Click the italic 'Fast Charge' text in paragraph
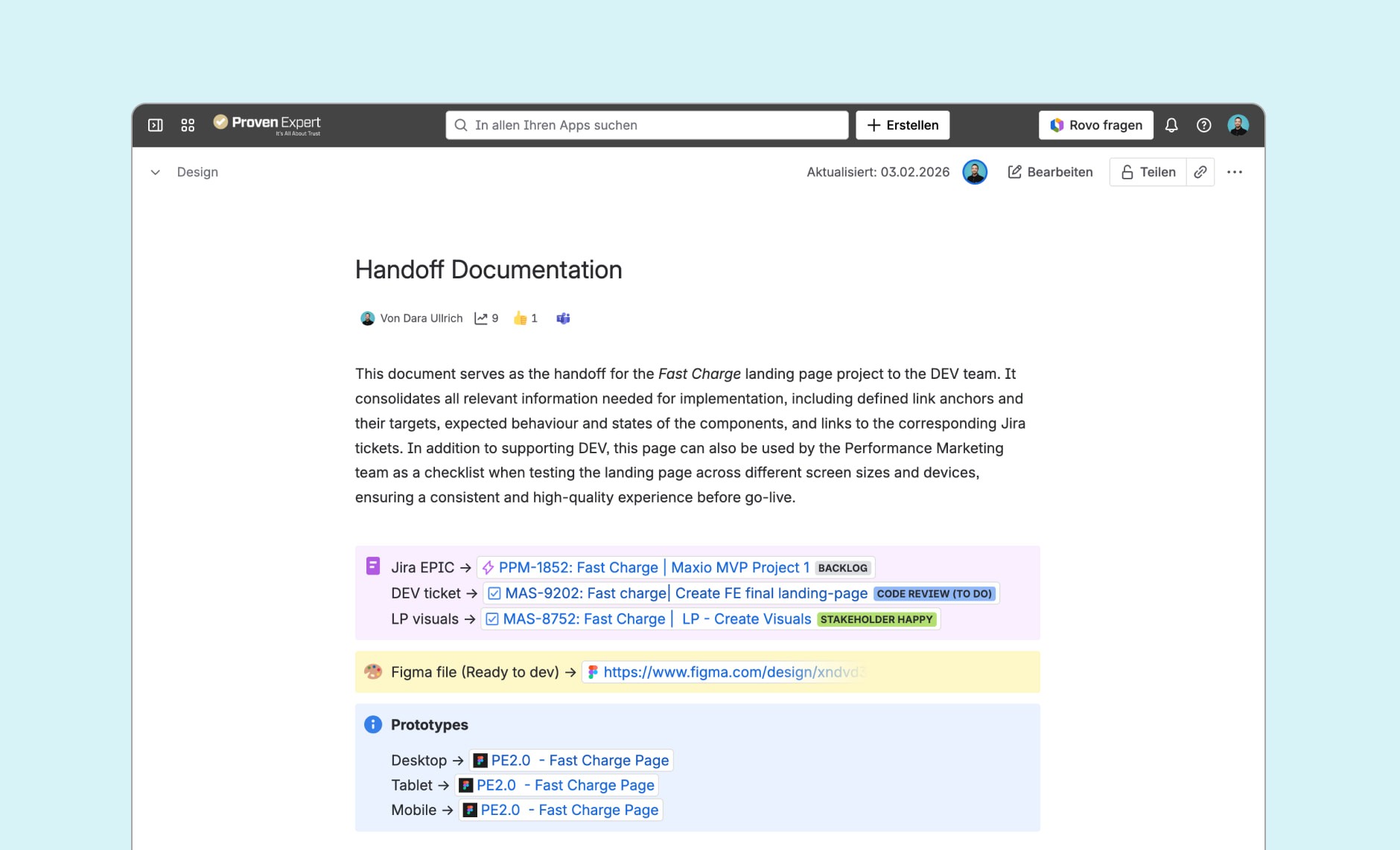 click(699, 374)
